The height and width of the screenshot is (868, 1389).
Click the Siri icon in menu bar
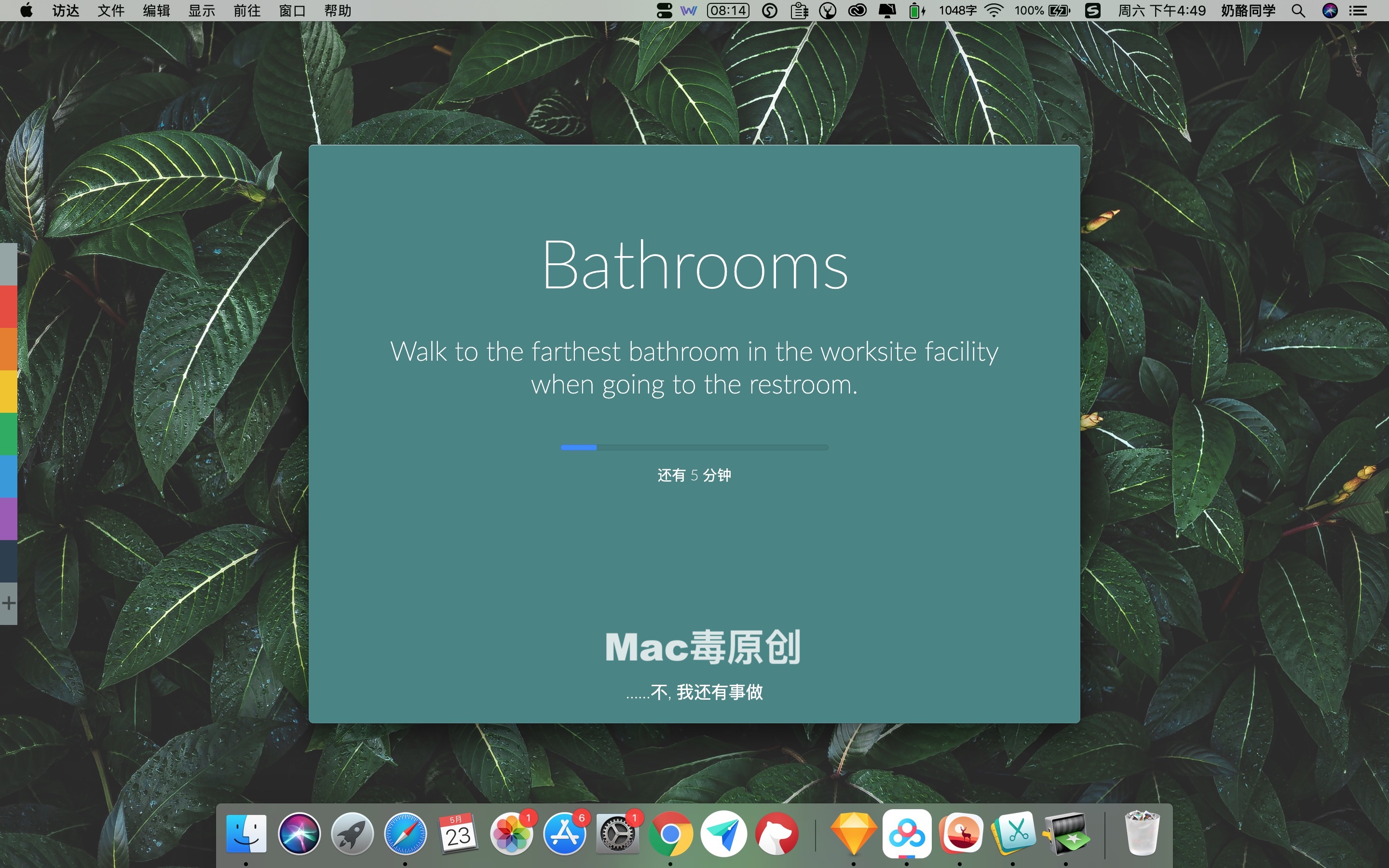tap(1330, 10)
